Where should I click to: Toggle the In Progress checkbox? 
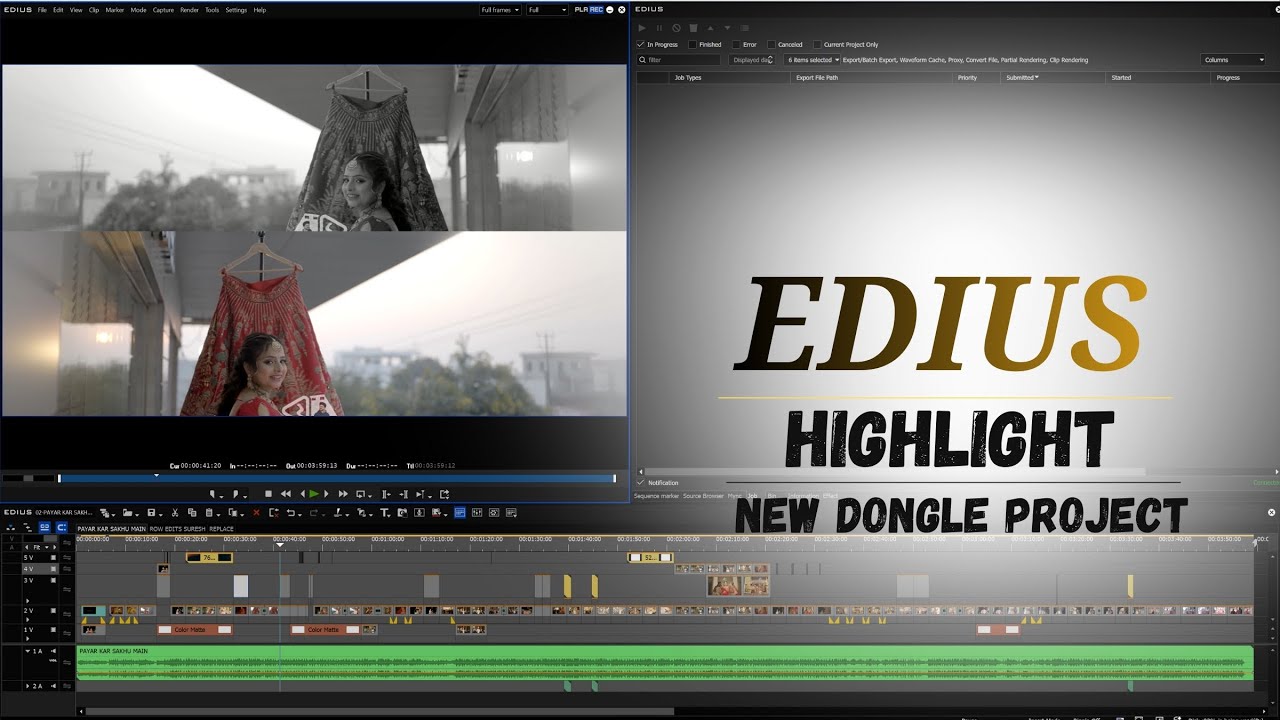[641, 45]
